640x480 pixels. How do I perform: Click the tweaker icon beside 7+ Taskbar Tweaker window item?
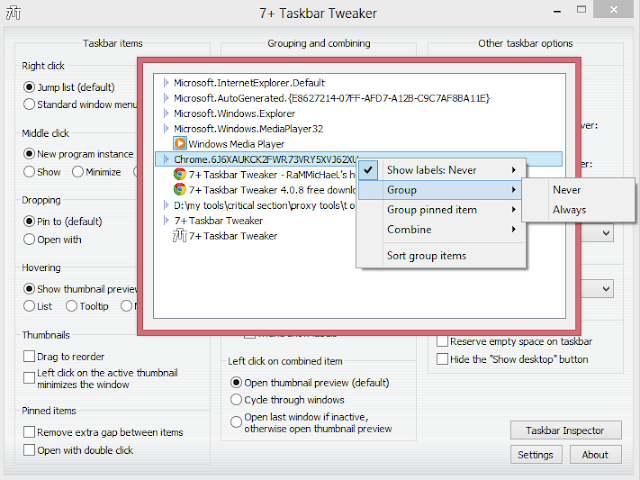180,236
